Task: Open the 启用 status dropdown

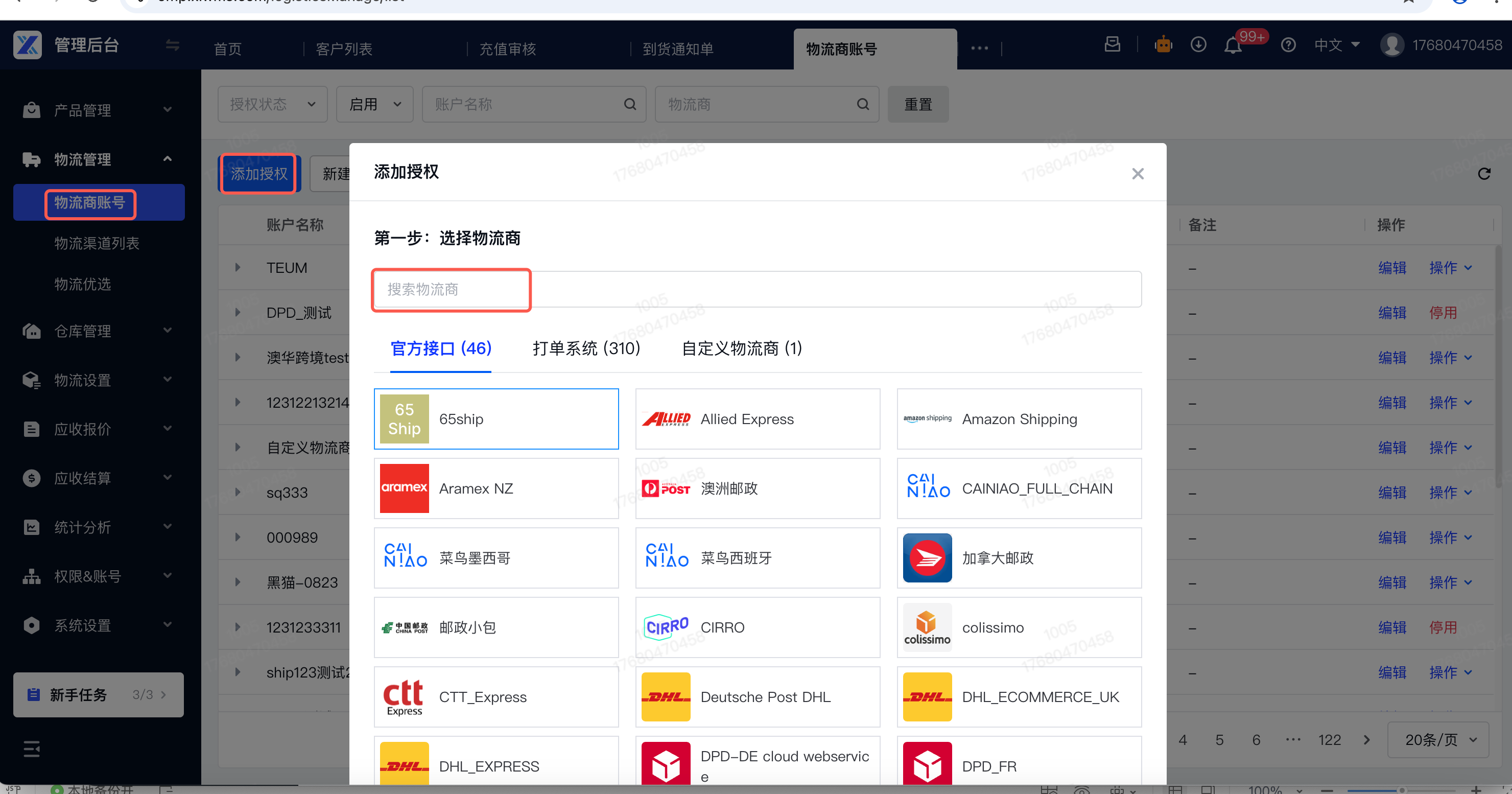Action: point(374,105)
